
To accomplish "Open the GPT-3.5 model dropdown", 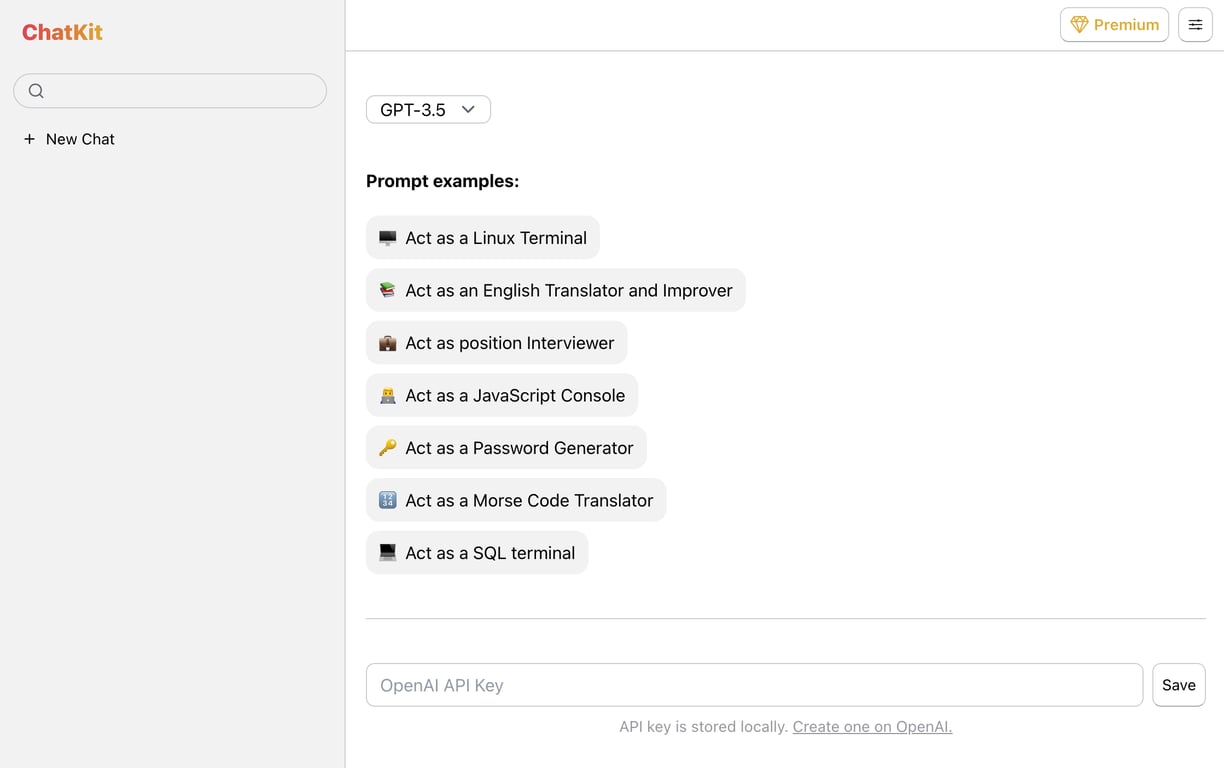I will click(x=428, y=110).
